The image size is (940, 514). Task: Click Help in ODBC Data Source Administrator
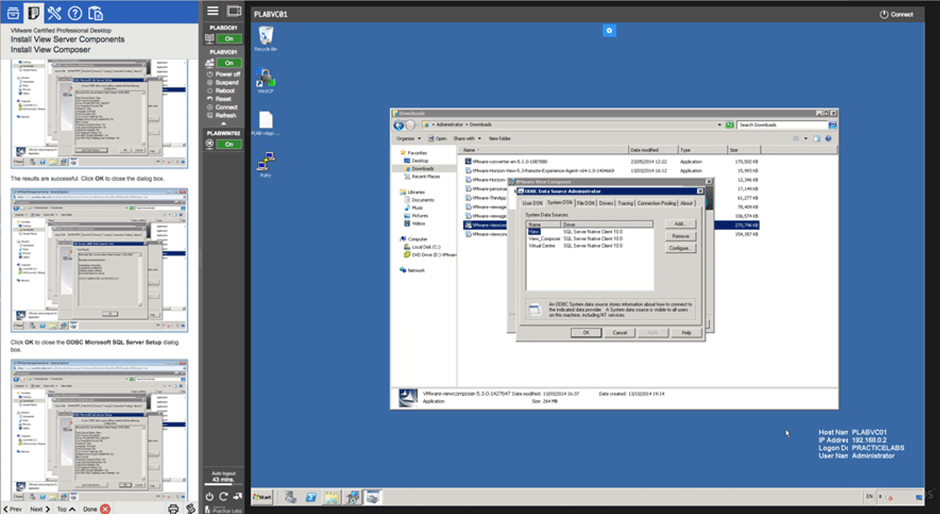point(686,332)
